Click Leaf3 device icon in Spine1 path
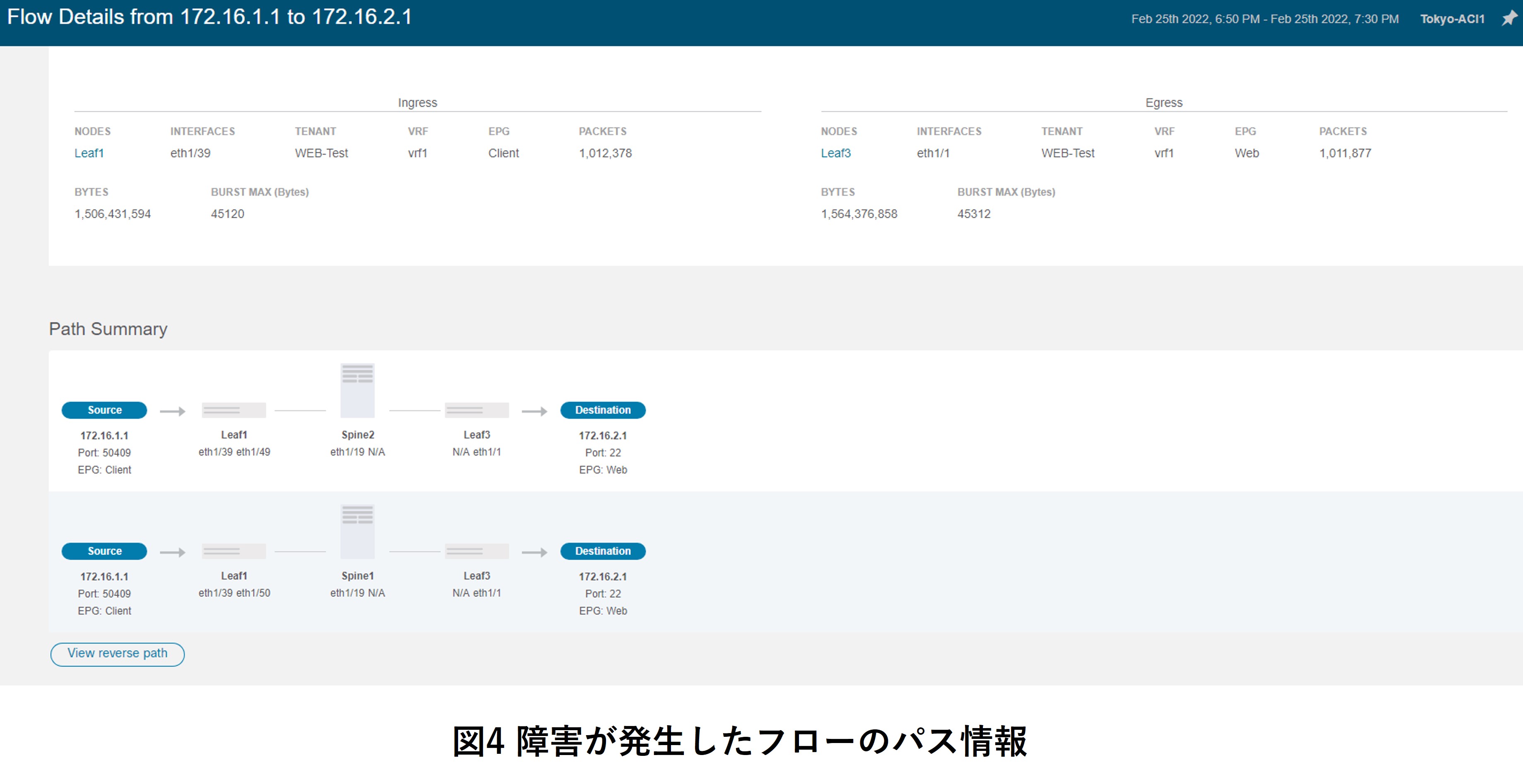The image size is (1523, 784). pos(476,551)
